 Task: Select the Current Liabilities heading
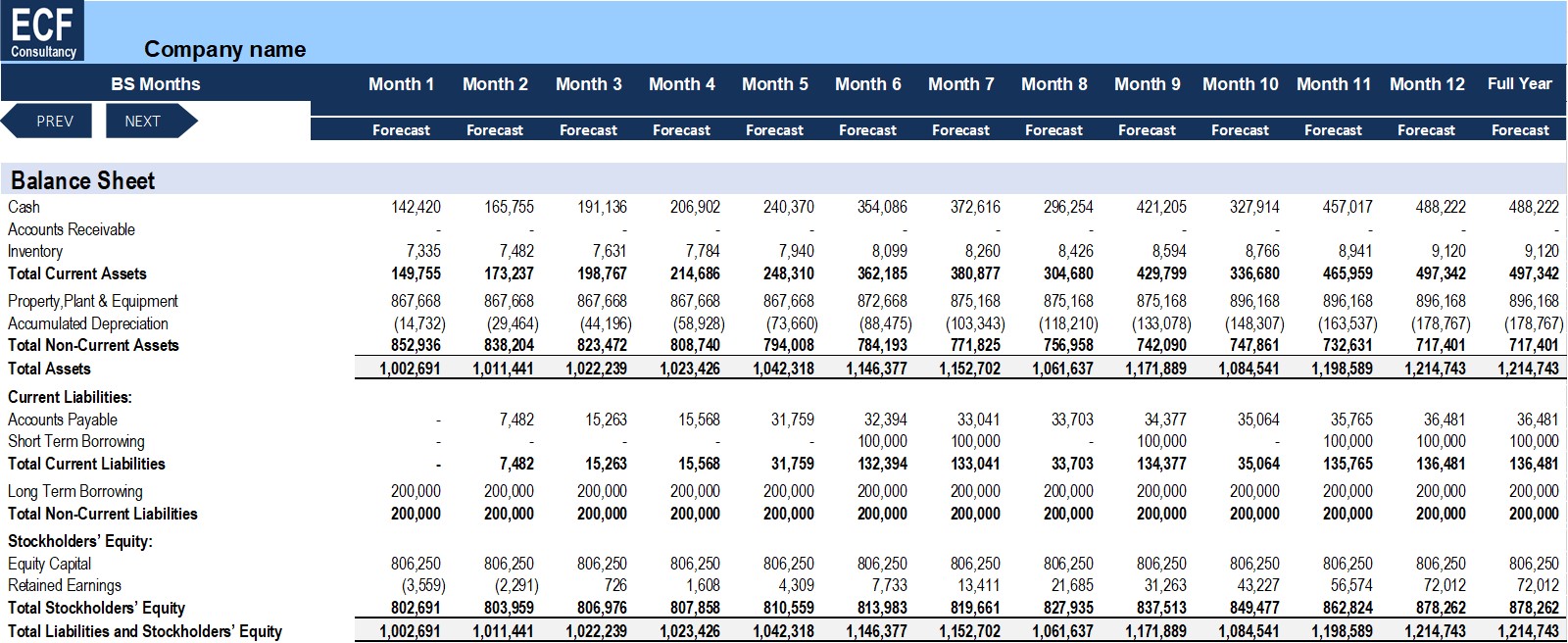(x=70, y=397)
